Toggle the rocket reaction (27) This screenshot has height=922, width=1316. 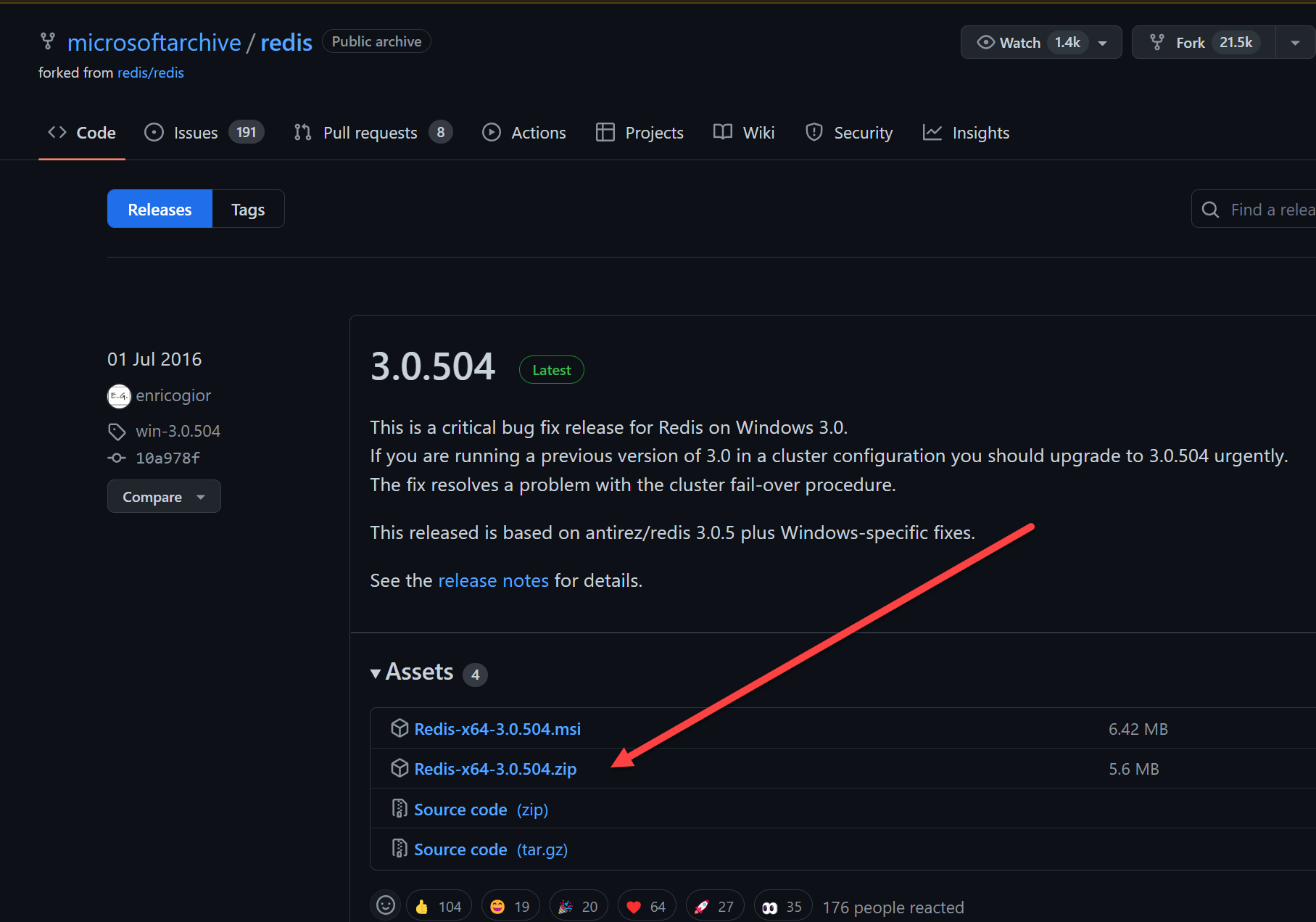coord(715,907)
